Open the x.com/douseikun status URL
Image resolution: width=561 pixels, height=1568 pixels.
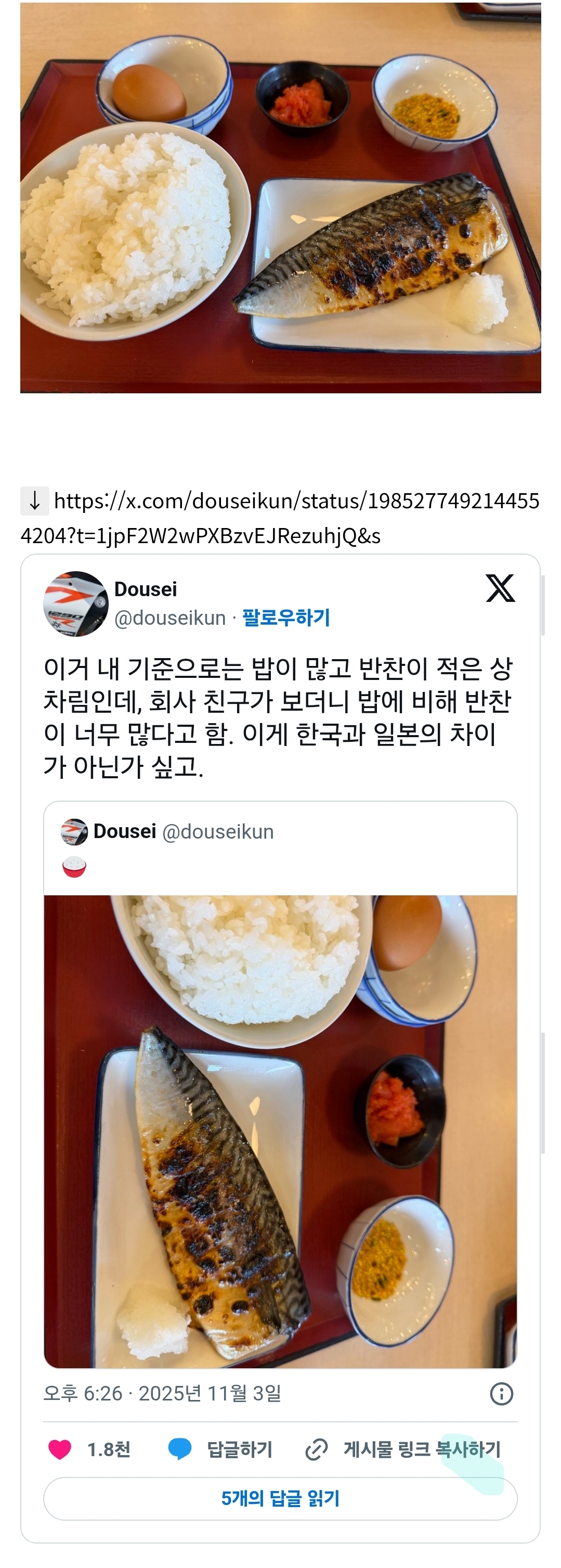(x=280, y=518)
